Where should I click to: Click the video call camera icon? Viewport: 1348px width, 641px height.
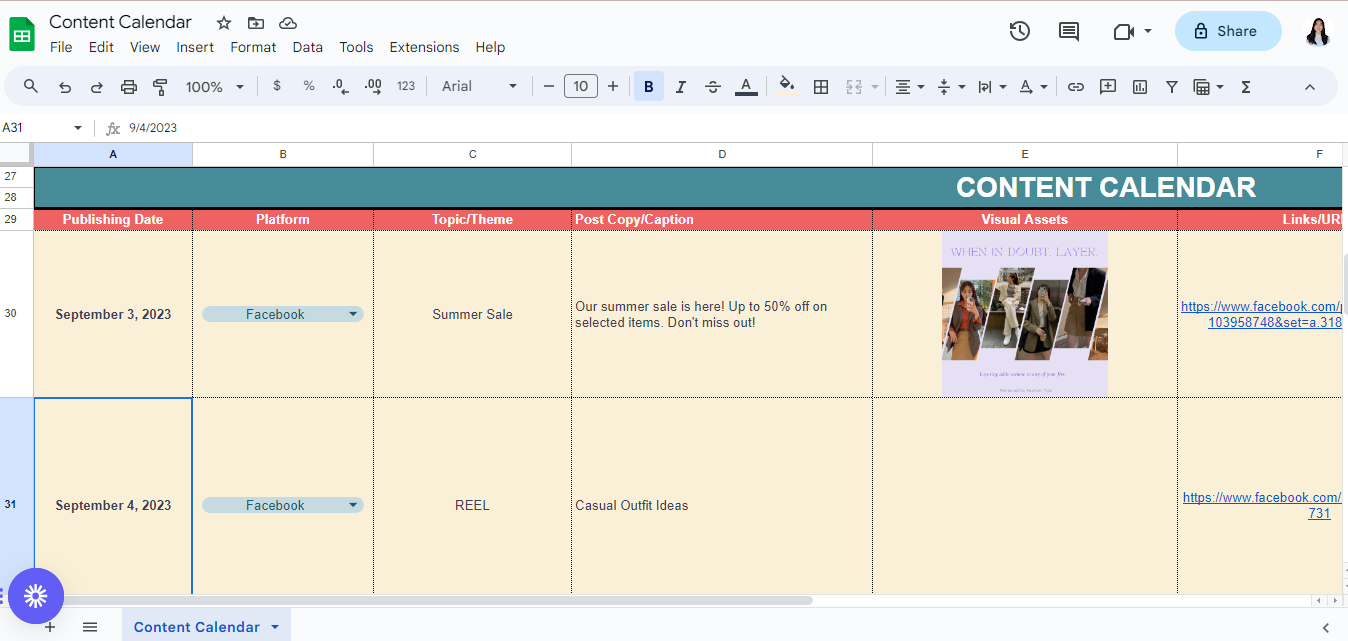coord(1123,31)
